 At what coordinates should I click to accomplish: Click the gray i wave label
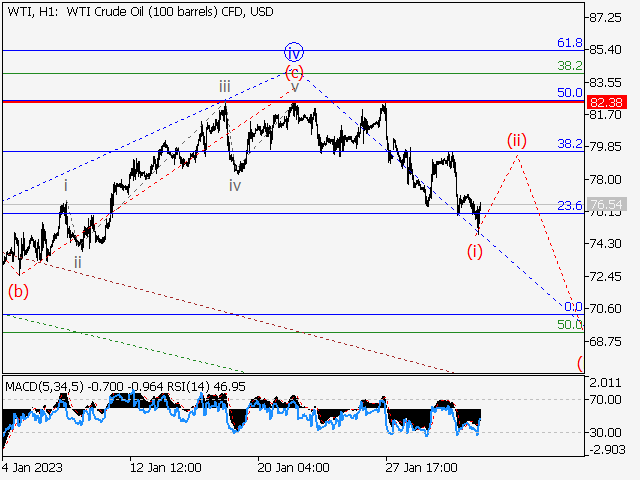(66, 186)
